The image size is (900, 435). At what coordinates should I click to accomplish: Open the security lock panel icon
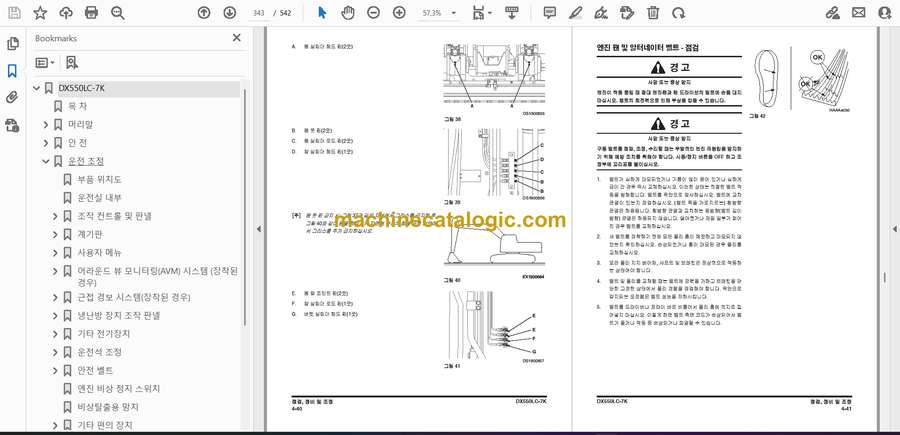click(13, 125)
